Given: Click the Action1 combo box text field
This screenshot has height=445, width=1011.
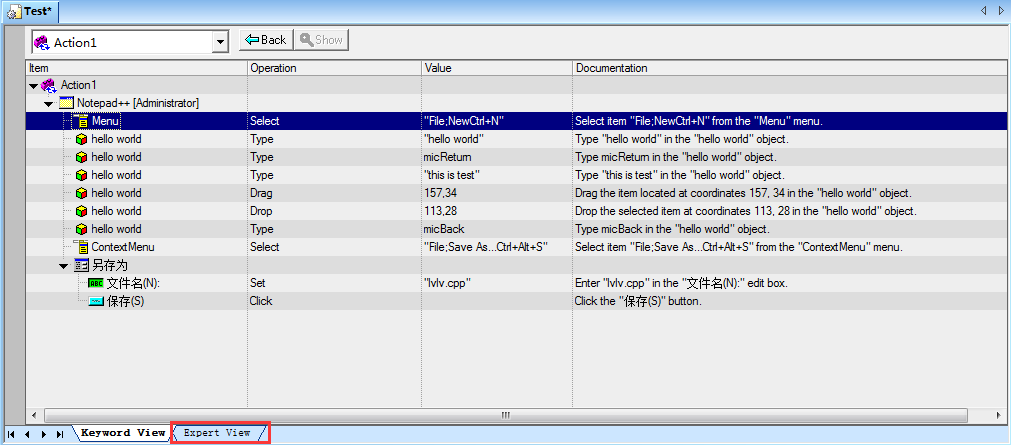Looking at the screenshot, I should tap(123, 43).
